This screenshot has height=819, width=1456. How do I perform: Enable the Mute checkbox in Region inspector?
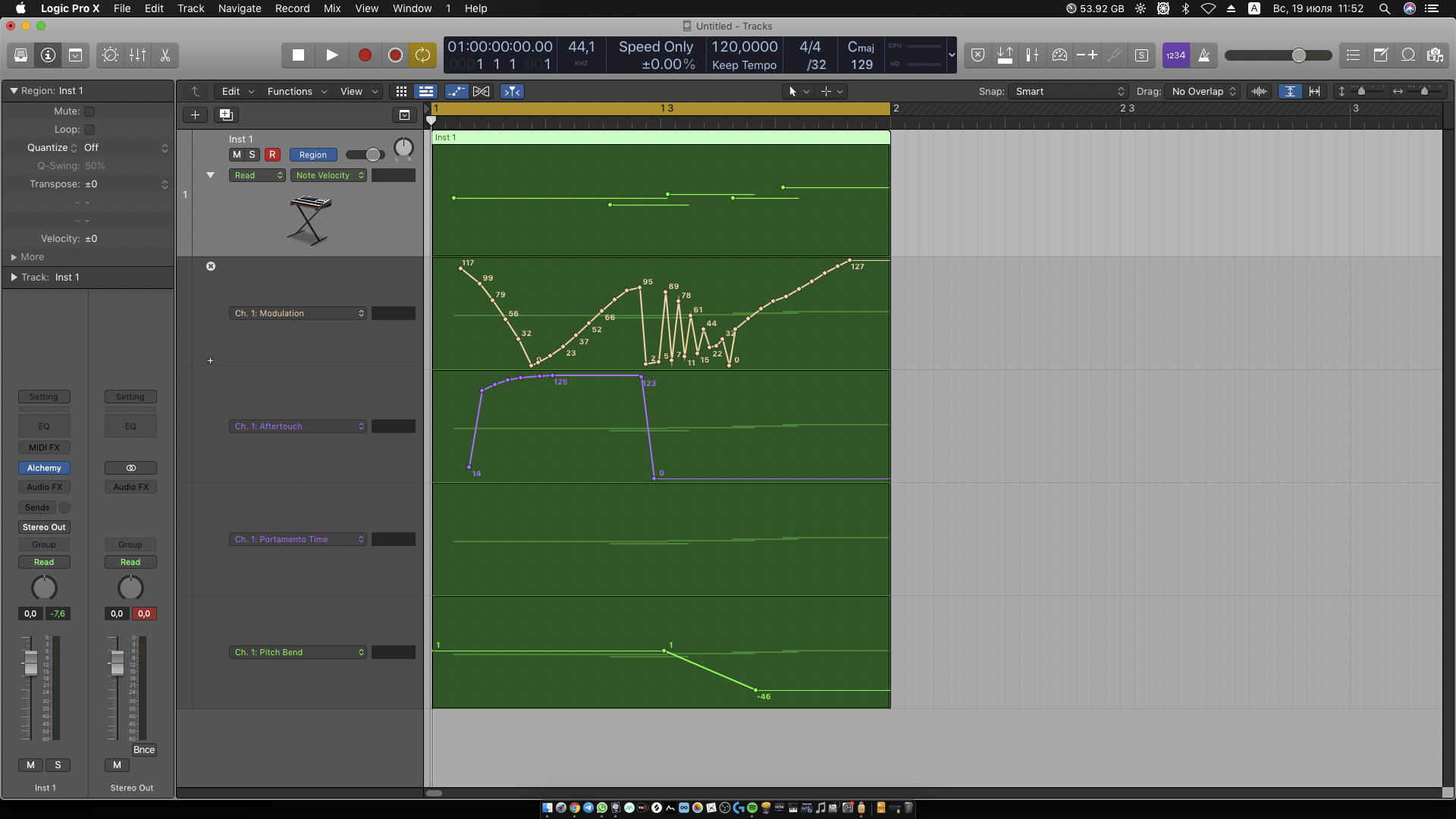pos(89,111)
